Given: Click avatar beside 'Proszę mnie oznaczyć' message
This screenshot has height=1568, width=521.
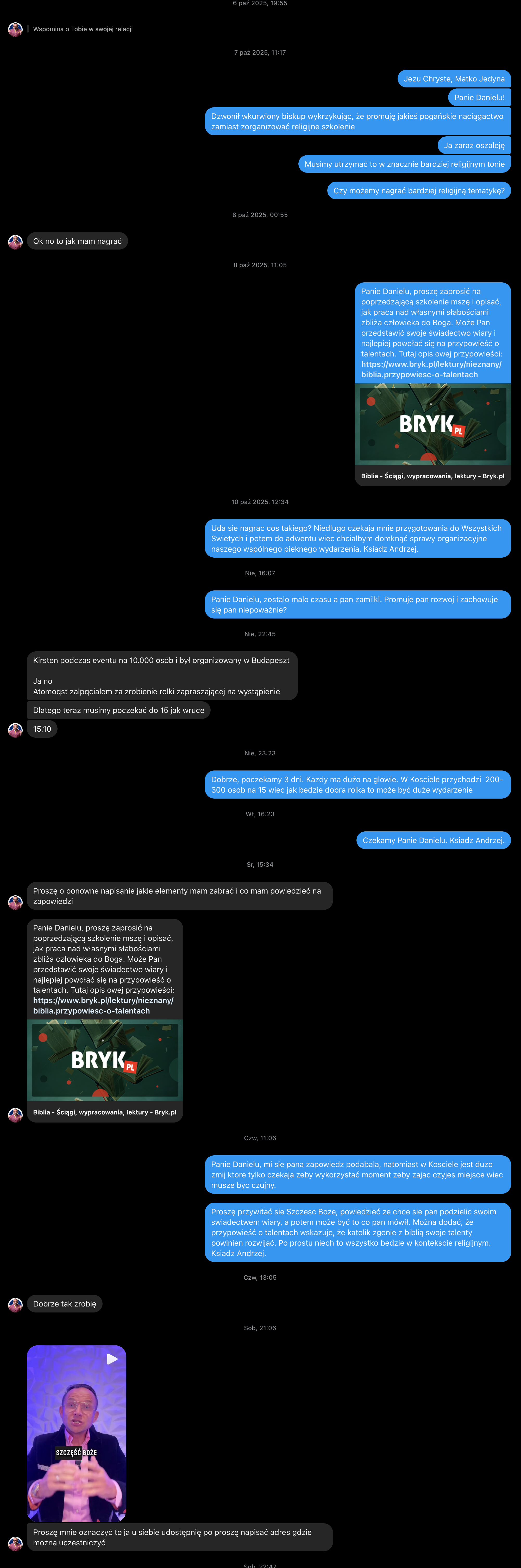Looking at the screenshot, I should (15, 1543).
